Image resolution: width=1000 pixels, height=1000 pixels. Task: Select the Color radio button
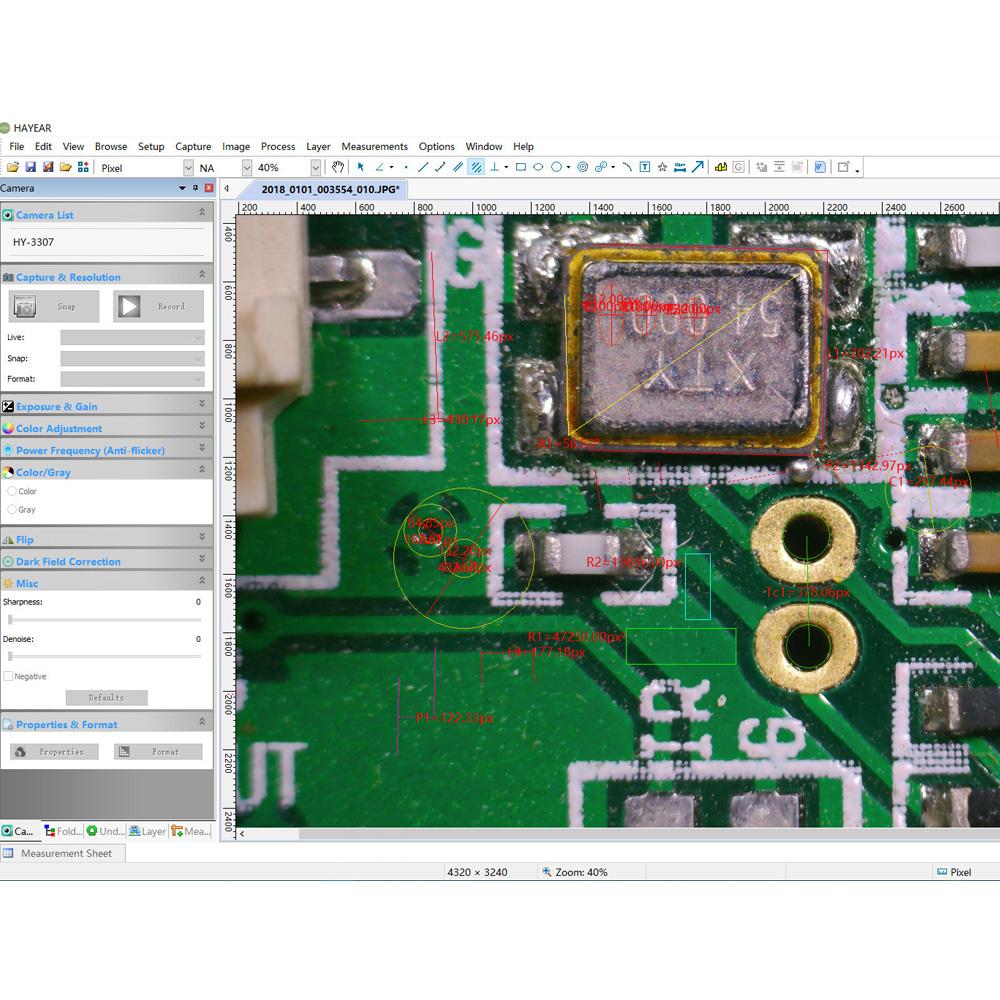14,491
